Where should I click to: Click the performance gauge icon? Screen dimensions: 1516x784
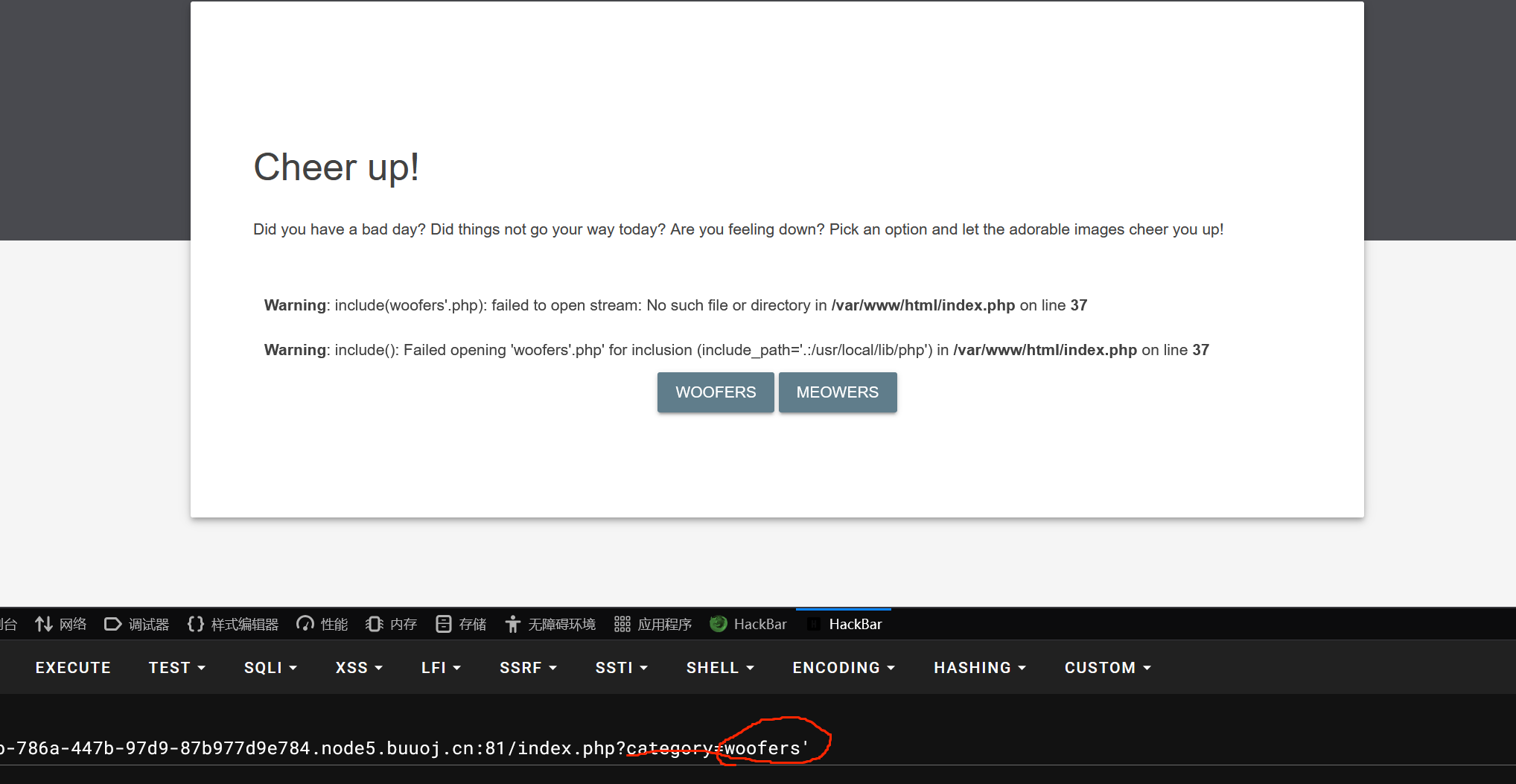[x=305, y=624]
